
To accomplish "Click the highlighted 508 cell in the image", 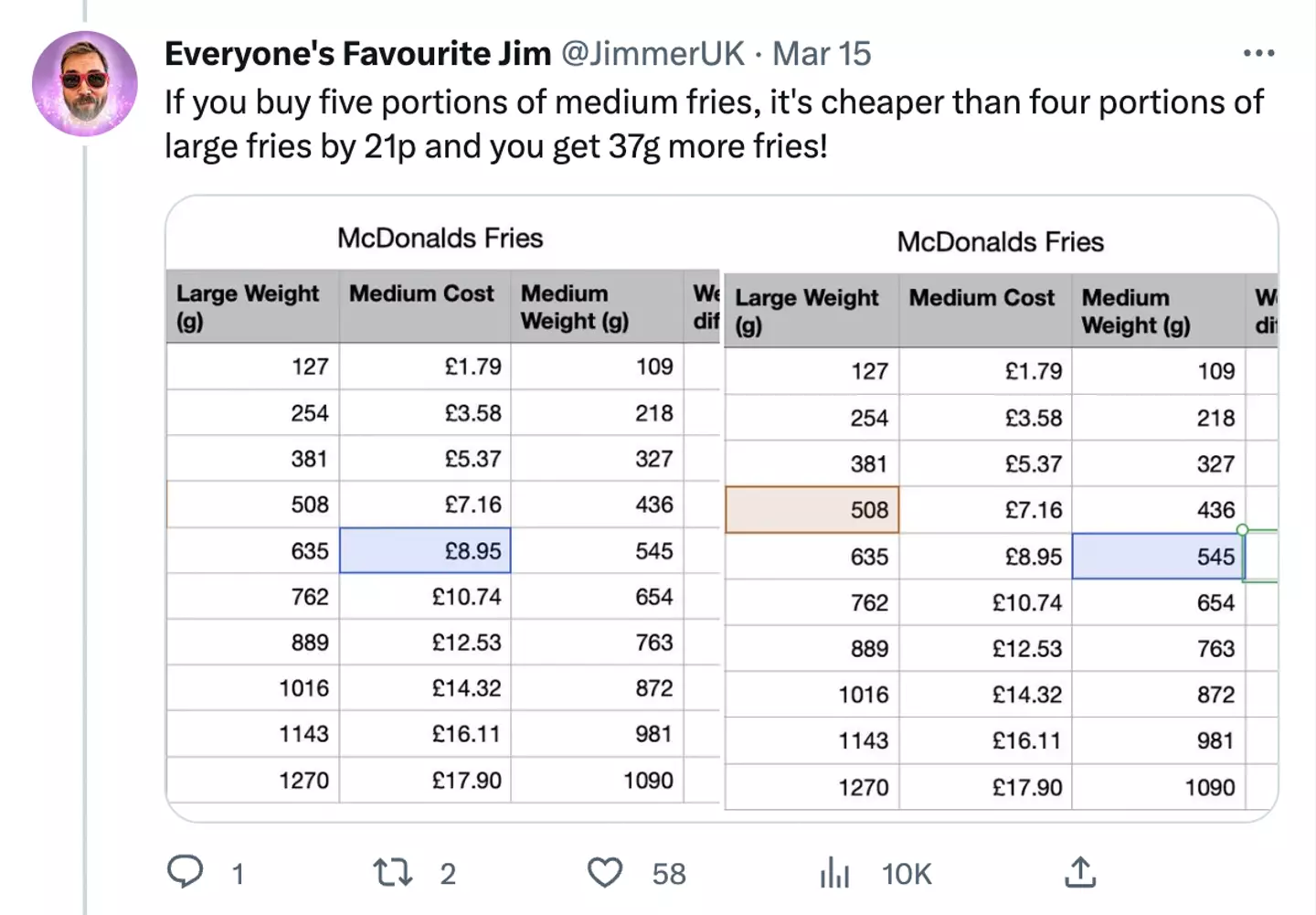I will coord(812,509).
